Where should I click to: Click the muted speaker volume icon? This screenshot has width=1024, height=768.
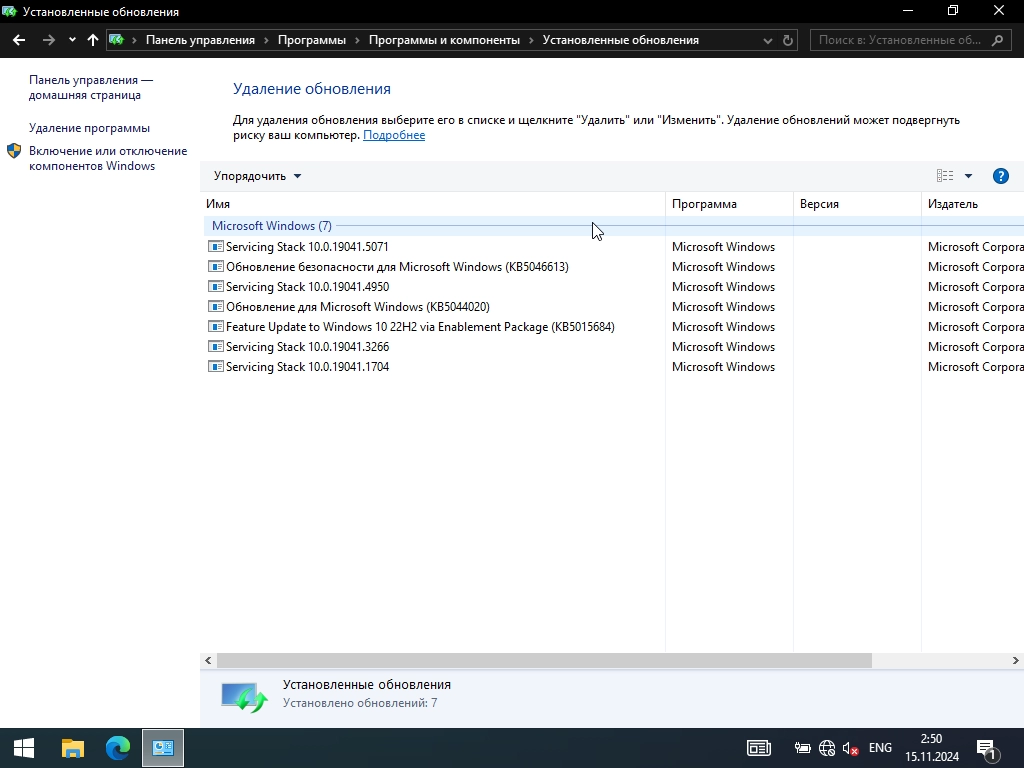pyautogui.click(x=850, y=748)
